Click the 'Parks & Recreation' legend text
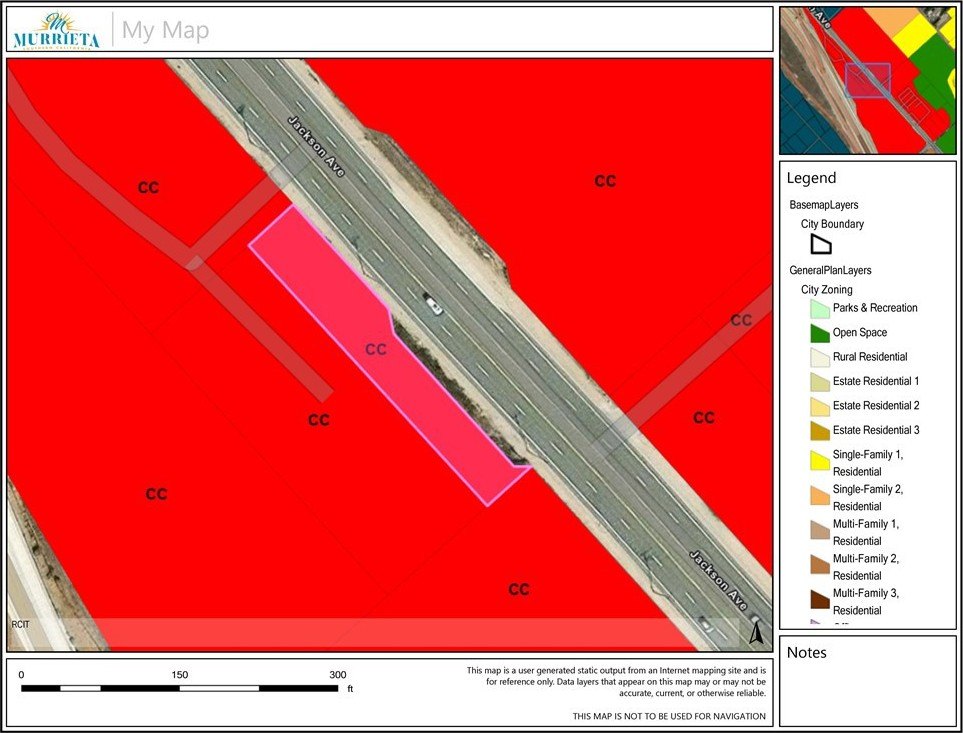 [875, 308]
